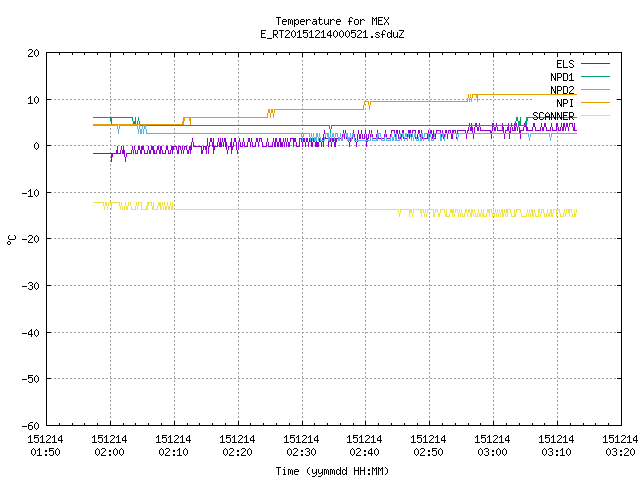Click the x-axis tick label '151214 02:20'
640x480 pixels.
pos(237,446)
